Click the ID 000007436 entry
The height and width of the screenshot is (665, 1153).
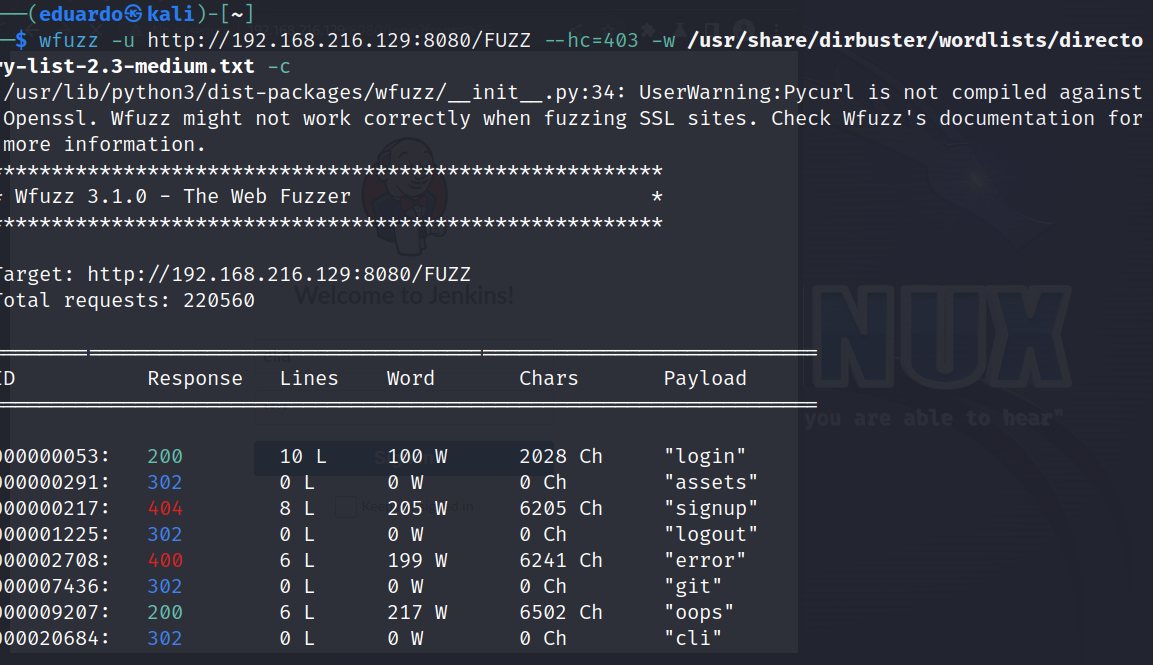pyautogui.click(x=54, y=586)
